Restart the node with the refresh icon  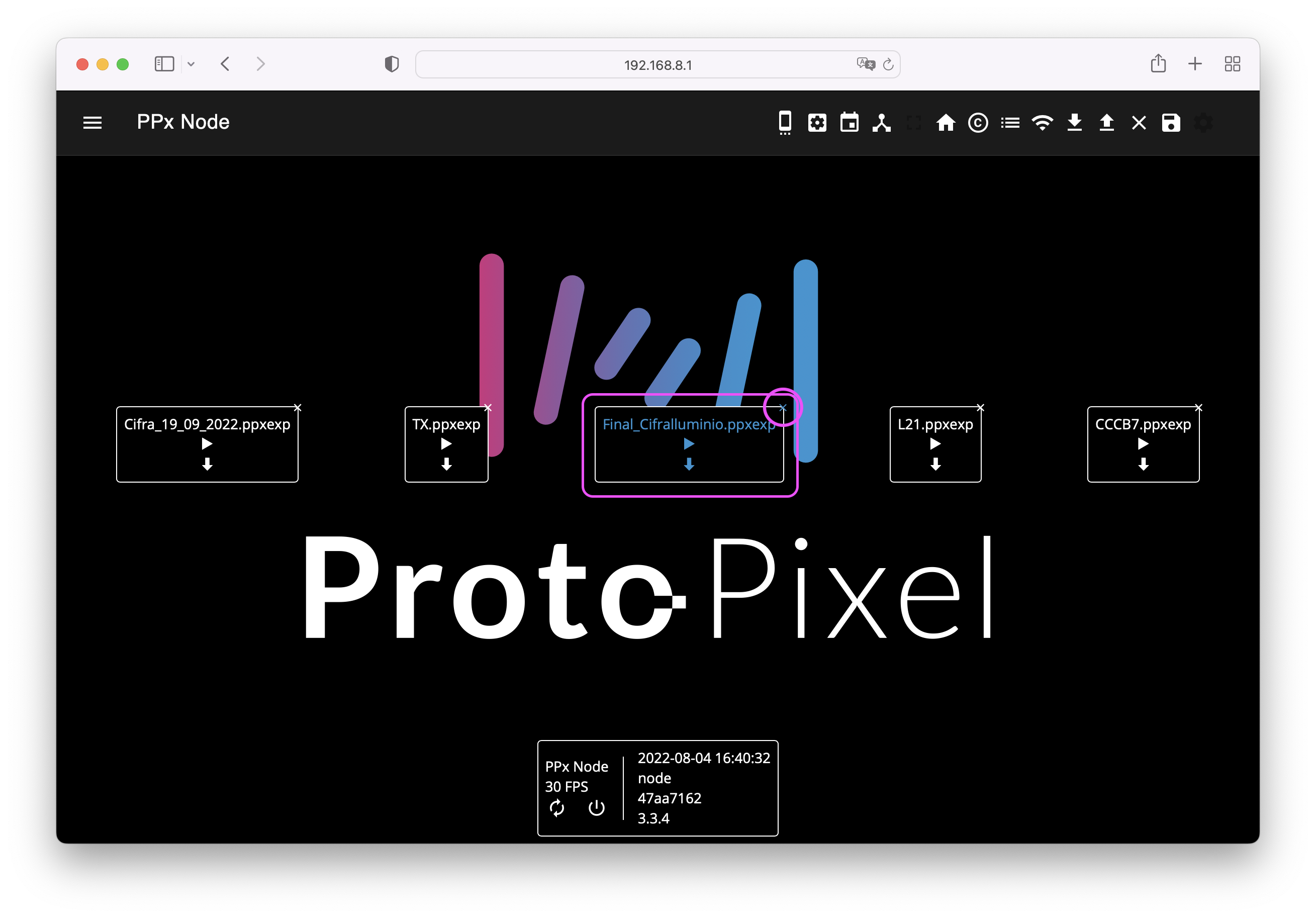coord(556,807)
